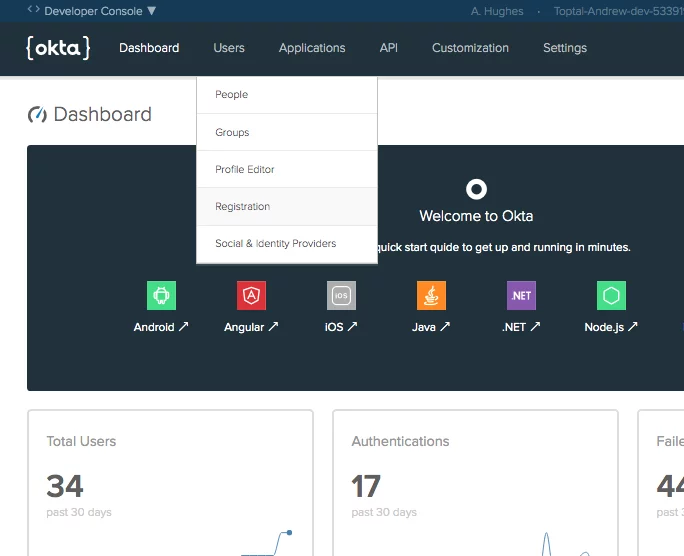Viewport: 684px width, 556px height.
Task: Select People from the Users menu
Action: point(287,95)
